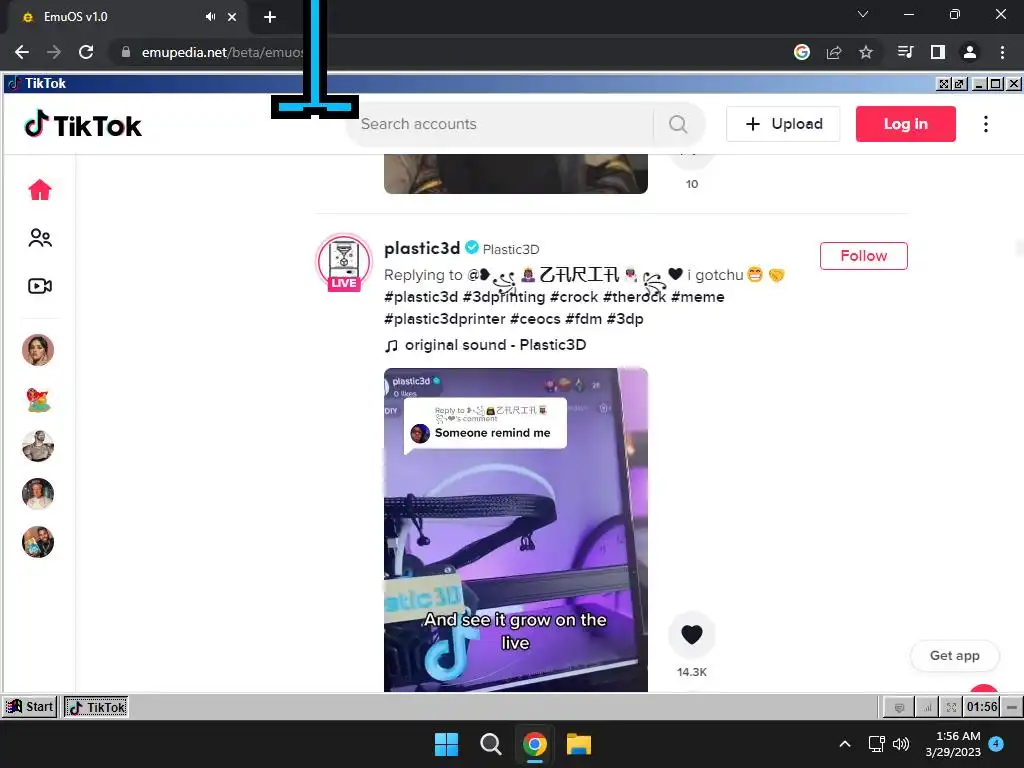
Task: Toggle fullscreen in the TikTok window title bar
Action: [943, 84]
